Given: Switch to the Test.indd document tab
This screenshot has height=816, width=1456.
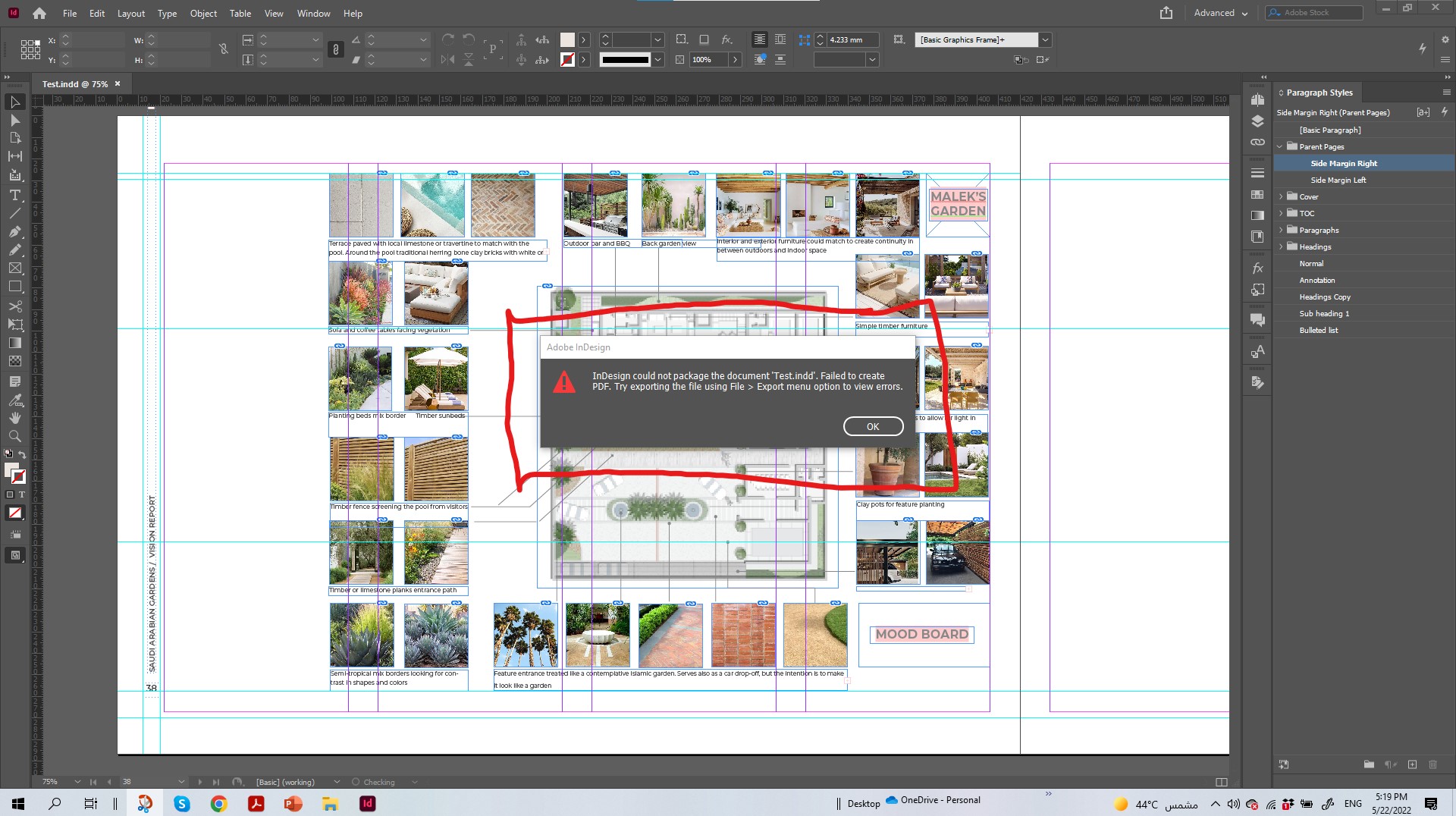Looking at the screenshot, I should click(x=74, y=84).
